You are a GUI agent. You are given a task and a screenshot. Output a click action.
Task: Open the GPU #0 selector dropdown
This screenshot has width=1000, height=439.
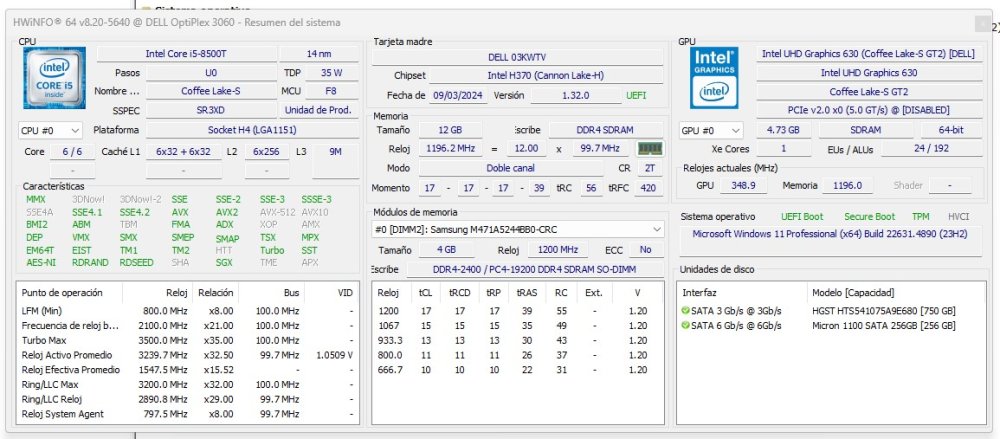pos(711,130)
